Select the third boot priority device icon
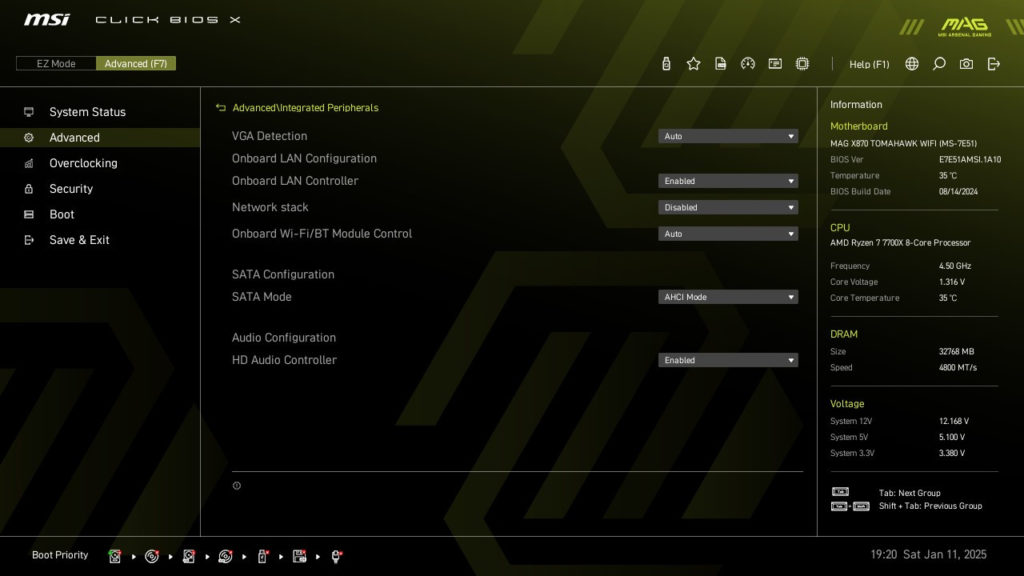 click(189, 556)
